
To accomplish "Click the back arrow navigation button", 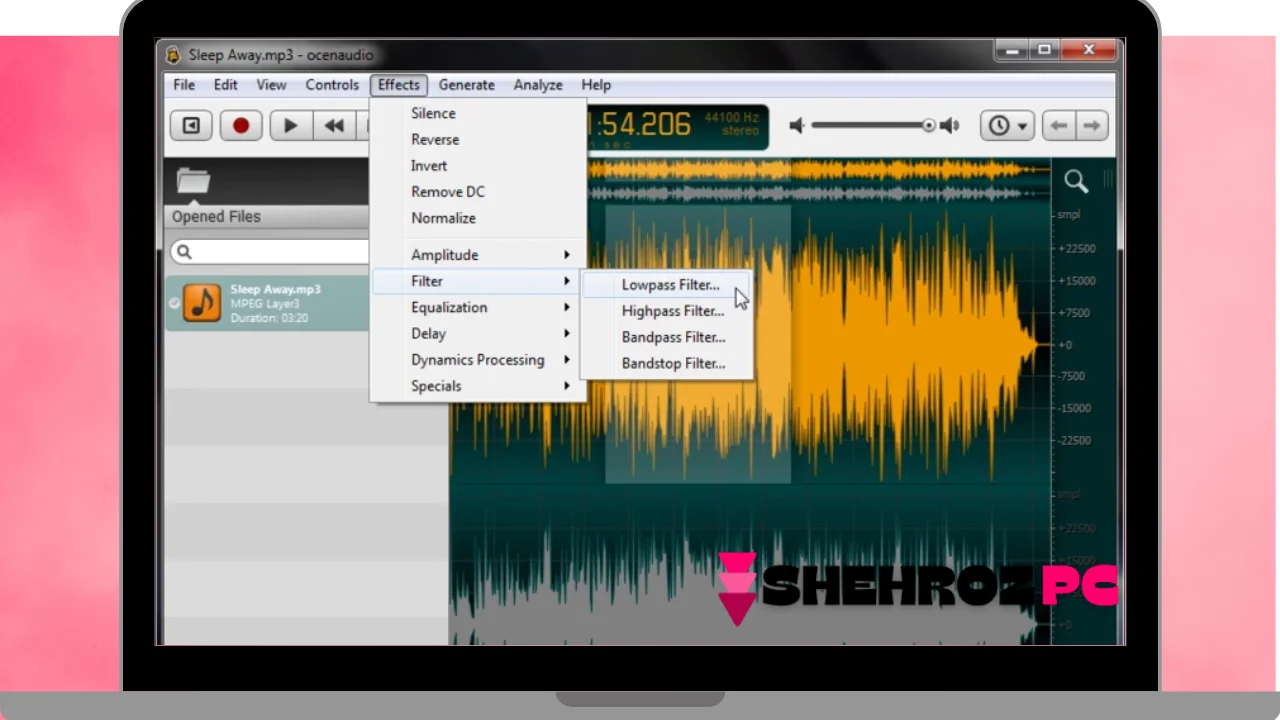I will click(1059, 126).
